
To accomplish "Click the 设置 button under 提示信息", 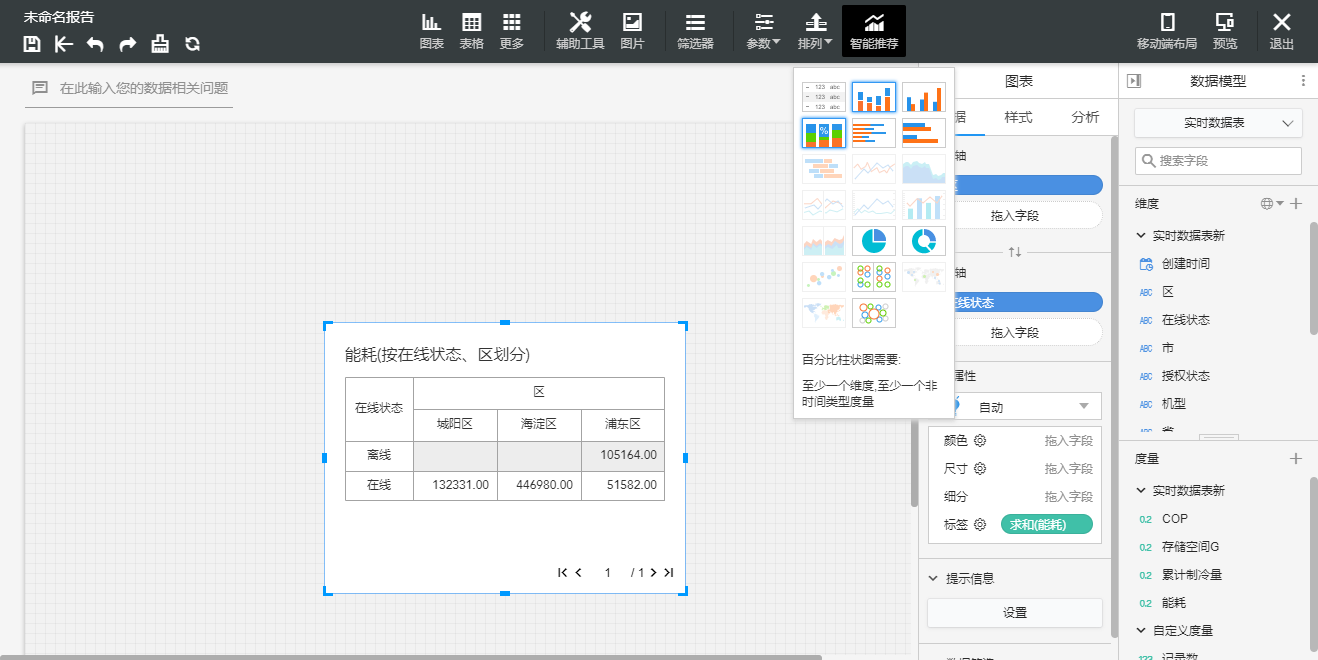I will [x=1015, y=613].
